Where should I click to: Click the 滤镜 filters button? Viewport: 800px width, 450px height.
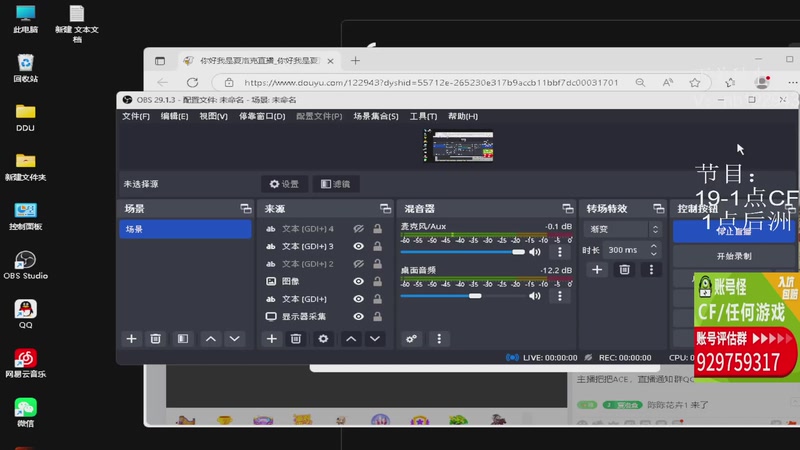coord(336,184)
